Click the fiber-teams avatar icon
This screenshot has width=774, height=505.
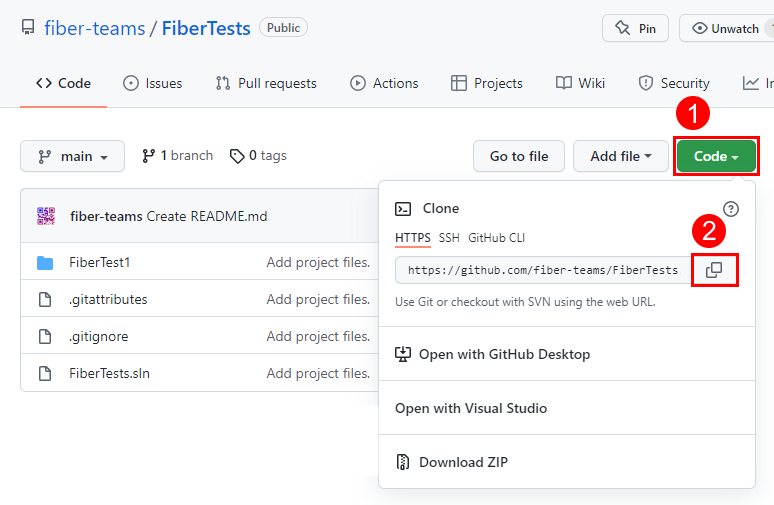point(46,216)
